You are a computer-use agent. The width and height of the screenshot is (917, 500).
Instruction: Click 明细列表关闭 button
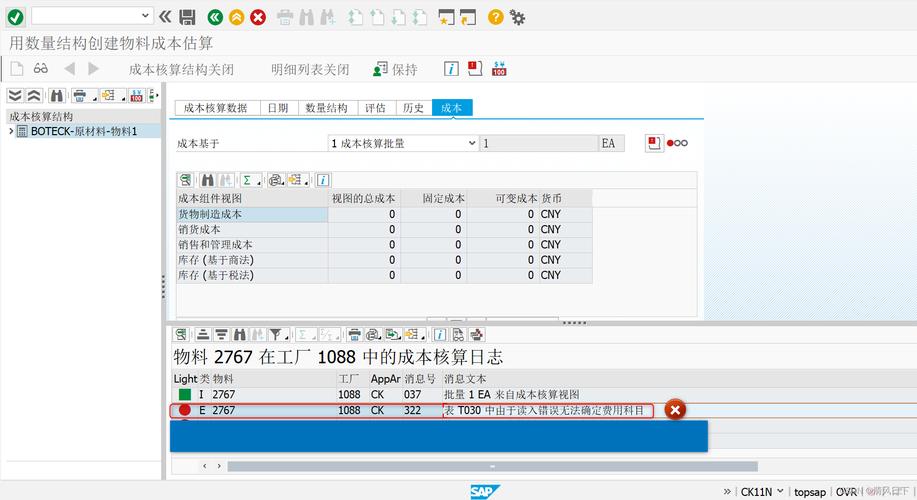tap(310, 70)
